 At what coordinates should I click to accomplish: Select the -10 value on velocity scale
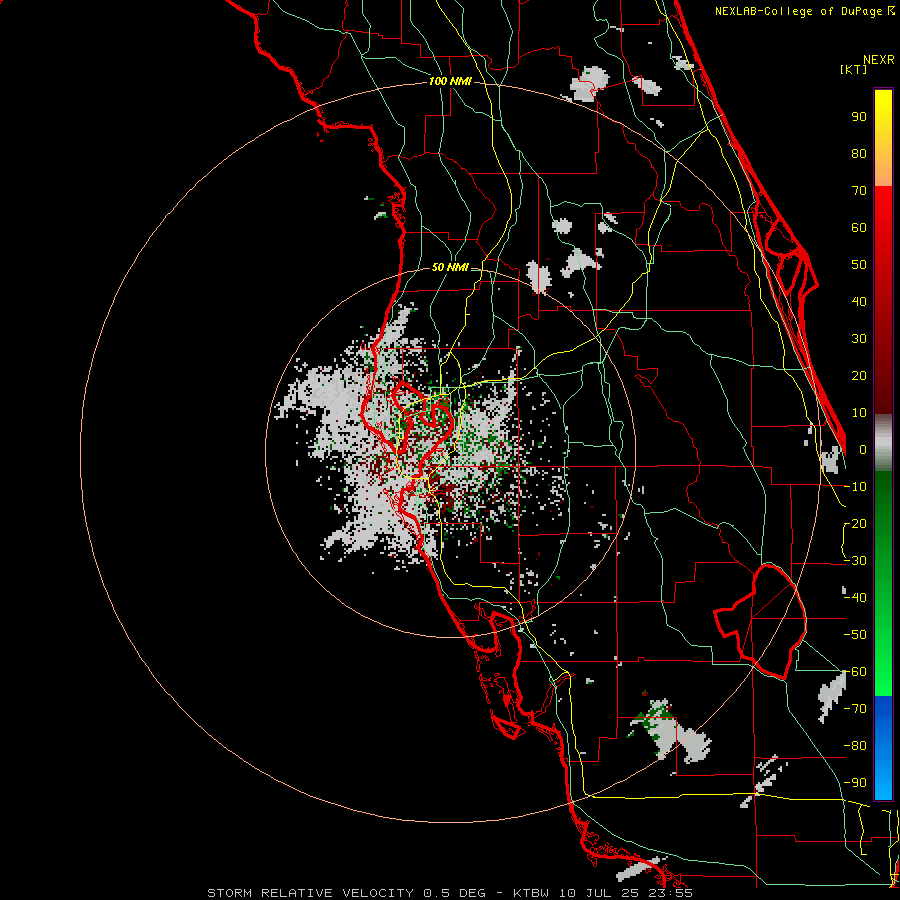855,487
